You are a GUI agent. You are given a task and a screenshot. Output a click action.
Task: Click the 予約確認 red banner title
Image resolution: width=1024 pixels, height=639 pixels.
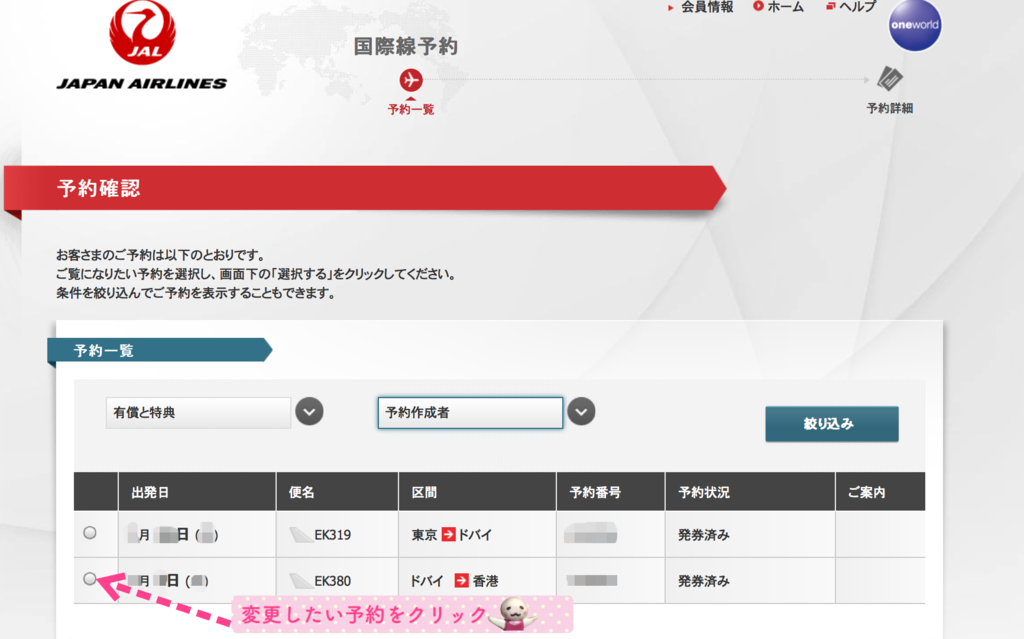pos(99,188)
